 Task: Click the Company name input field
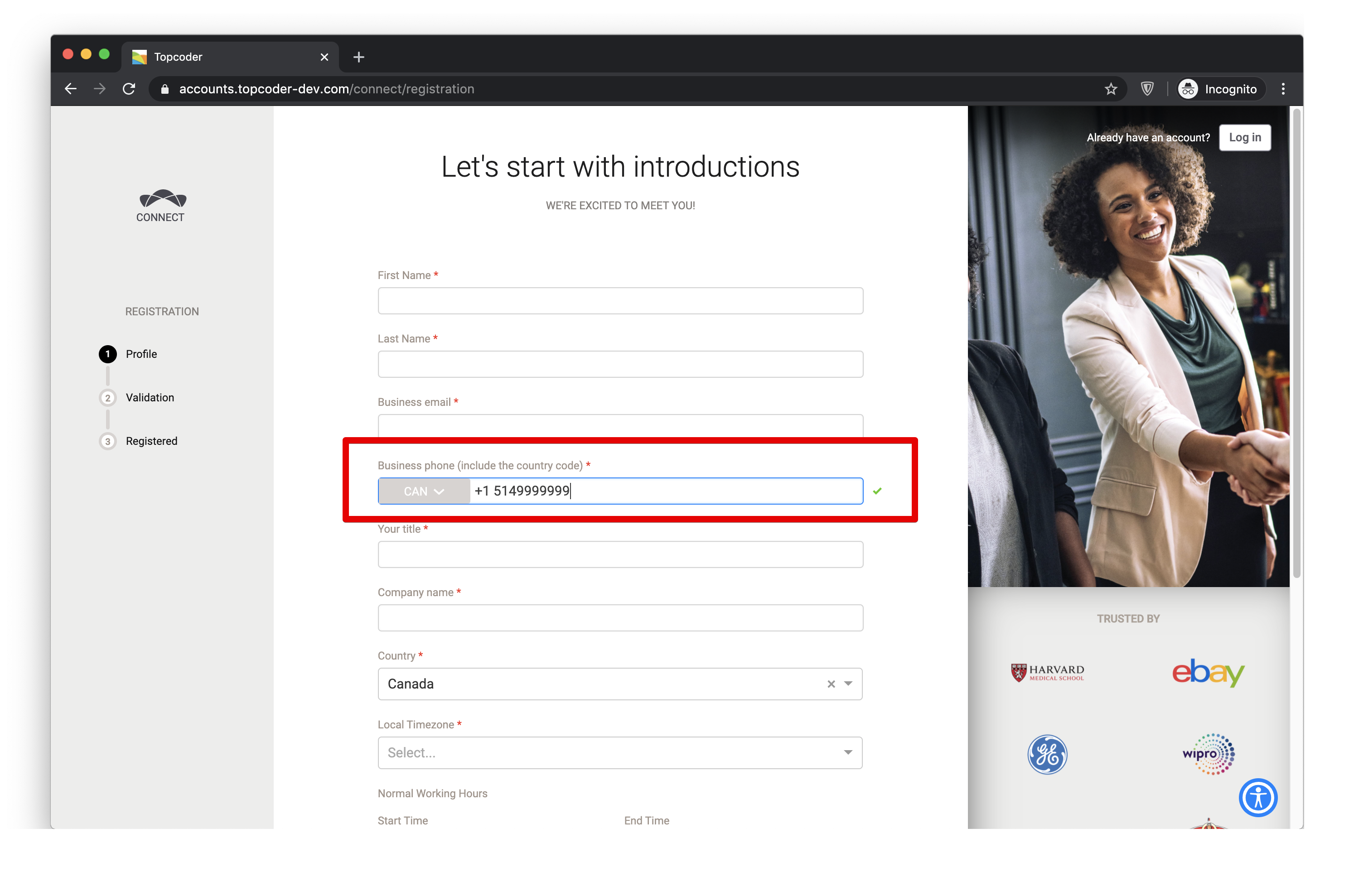620,618
